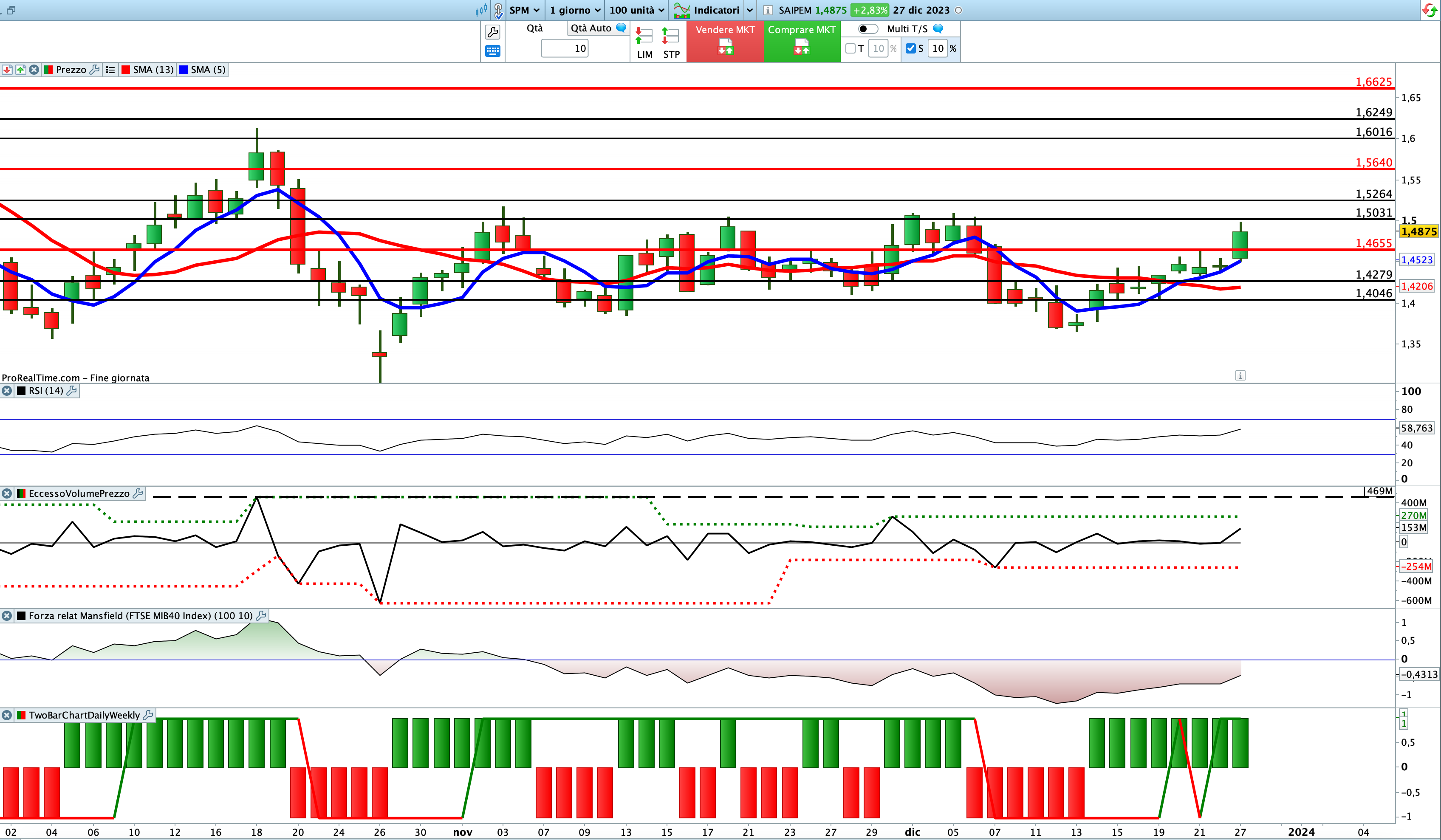Click the T percentage input field
The image size is (1441, 840).
(x=879, y=48)
